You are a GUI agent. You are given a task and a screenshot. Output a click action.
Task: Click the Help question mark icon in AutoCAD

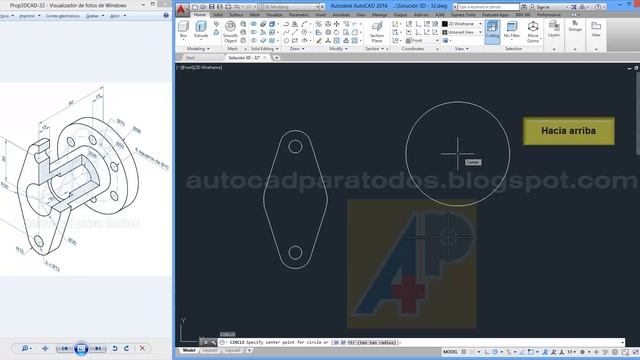[598, 7]
